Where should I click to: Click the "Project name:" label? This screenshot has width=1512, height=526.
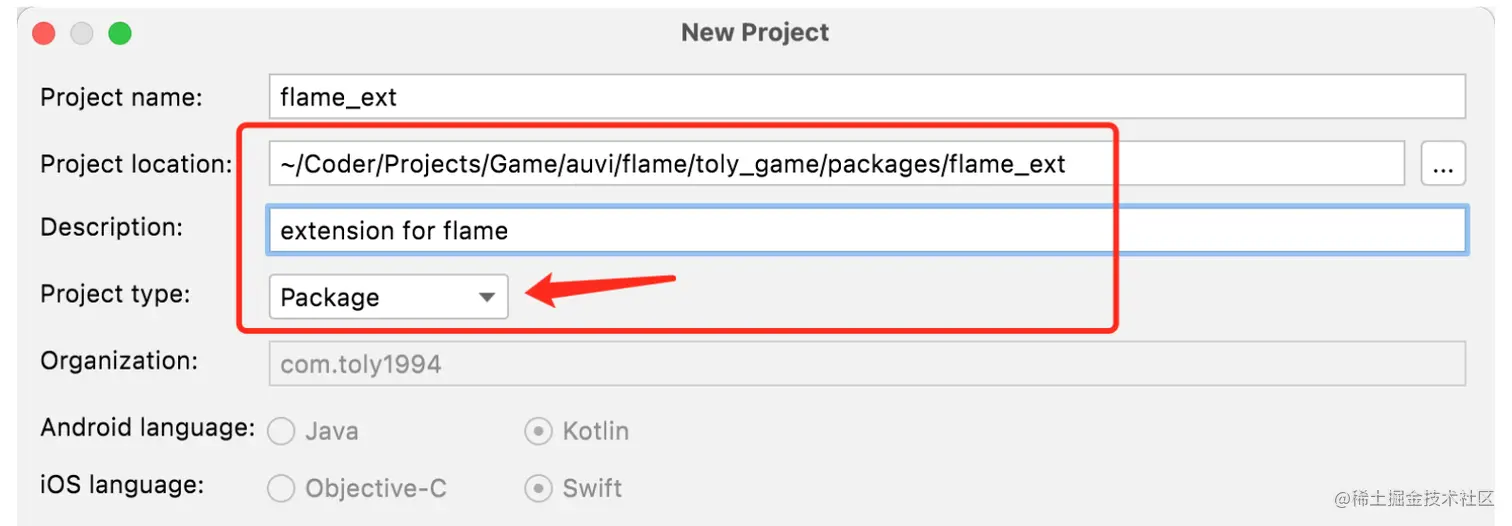pyautogui.click(x=121, y=97)
